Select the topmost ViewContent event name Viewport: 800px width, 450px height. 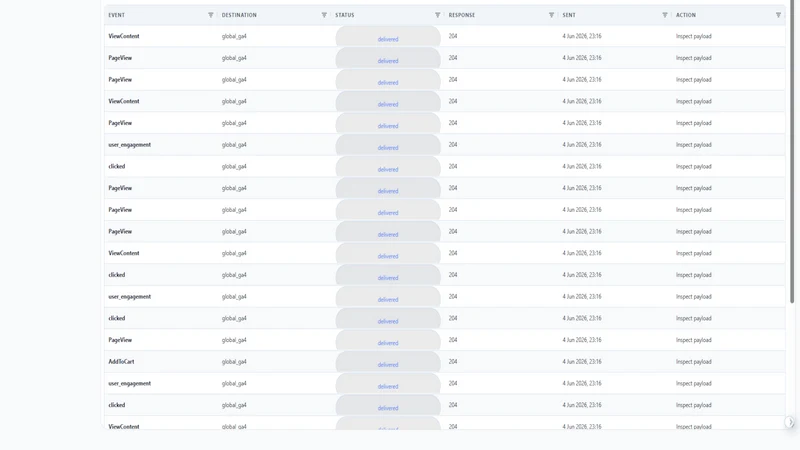pyautogui.click(x=123, y=36)
